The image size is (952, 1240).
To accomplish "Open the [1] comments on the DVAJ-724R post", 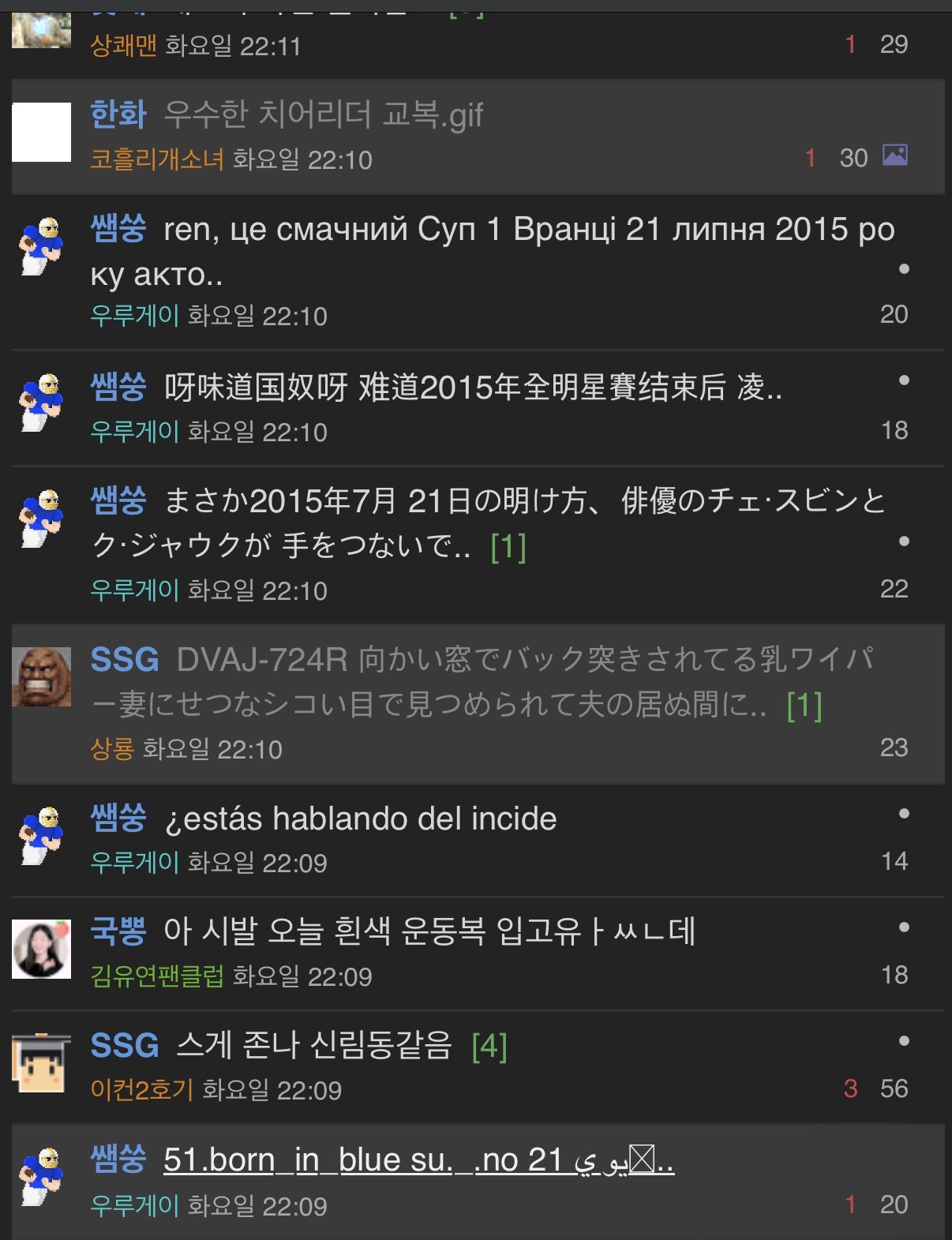I will point(804,706).
